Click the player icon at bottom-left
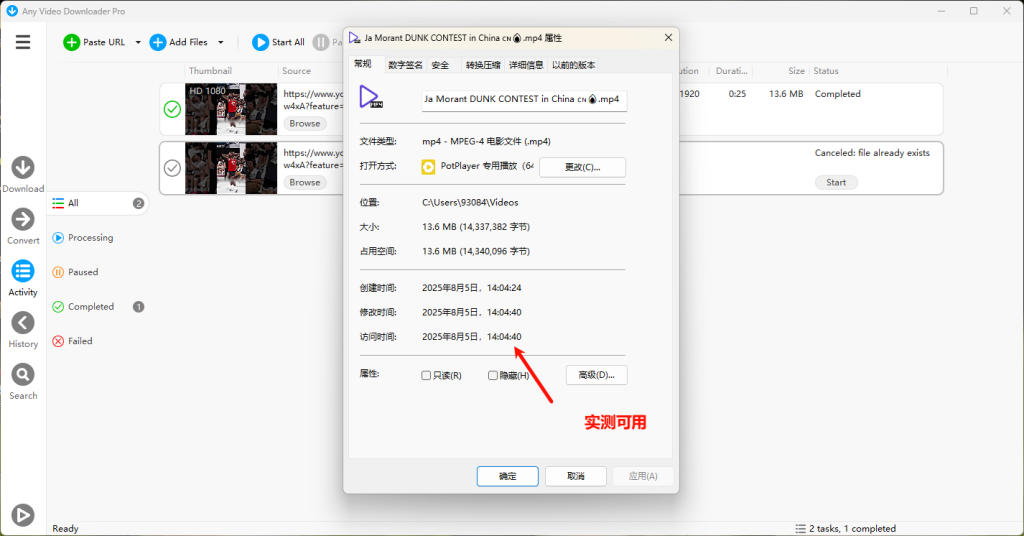 (x=23, y=515)
